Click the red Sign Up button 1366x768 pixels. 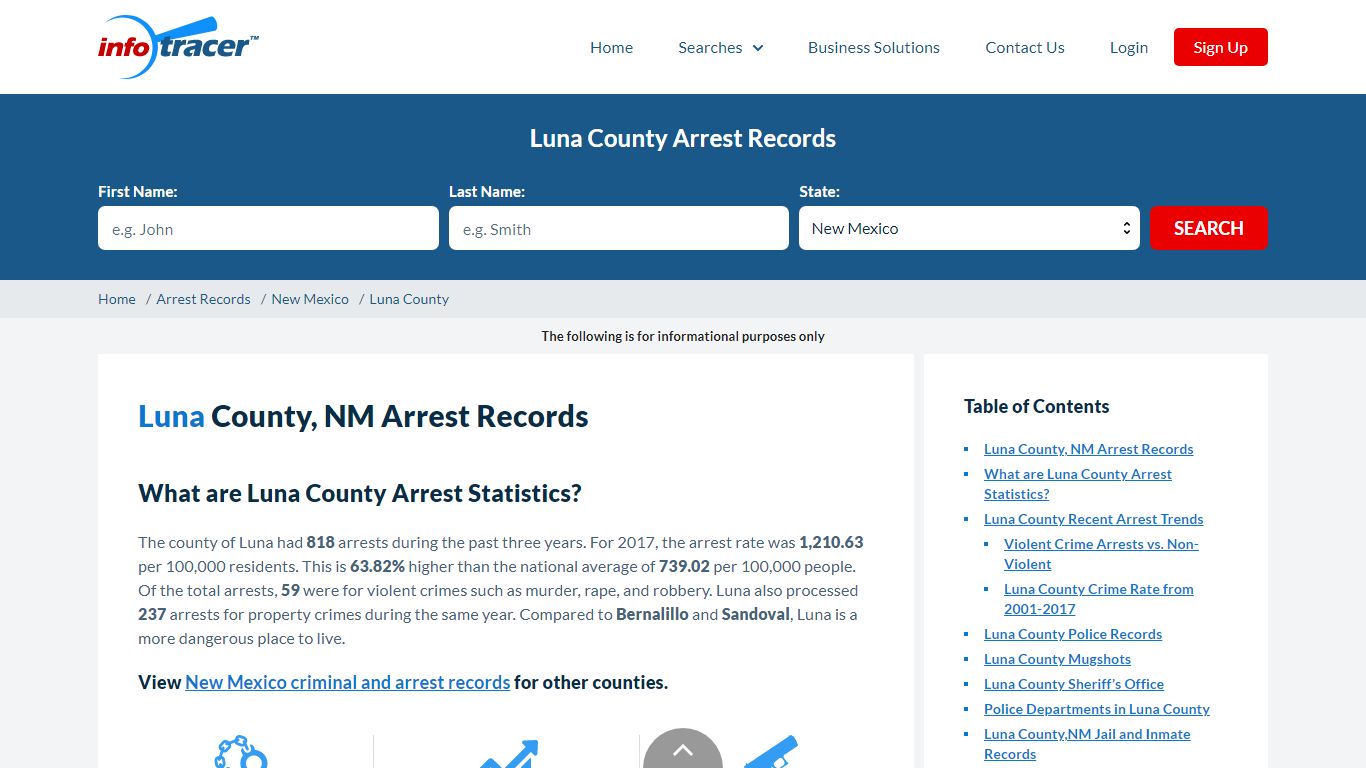point(1221,47)
